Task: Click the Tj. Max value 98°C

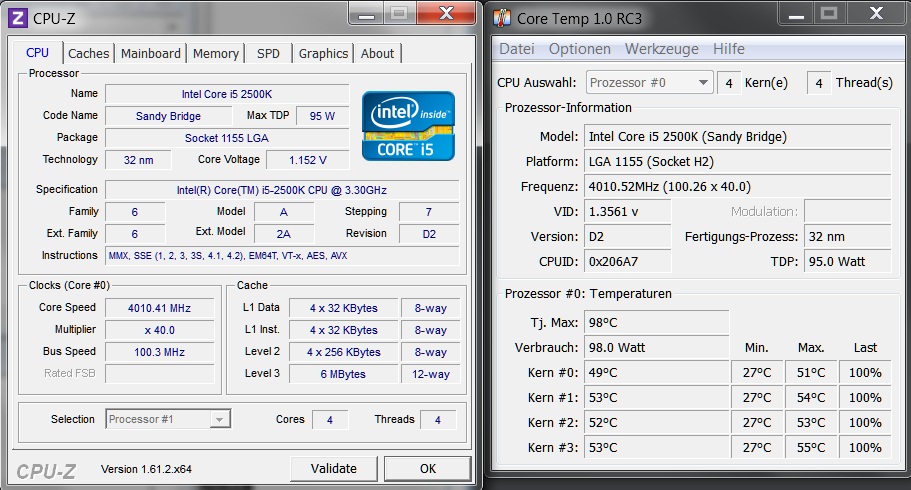Action: (657, 323)
